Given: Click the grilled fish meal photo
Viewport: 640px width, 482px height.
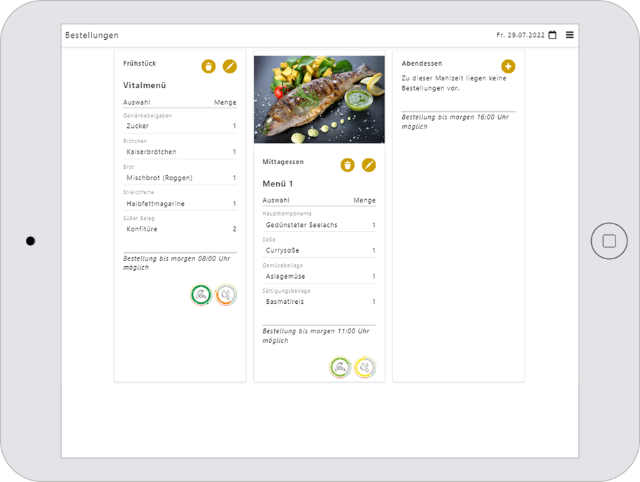Looking at the screenshot, I should coord(319,99).
